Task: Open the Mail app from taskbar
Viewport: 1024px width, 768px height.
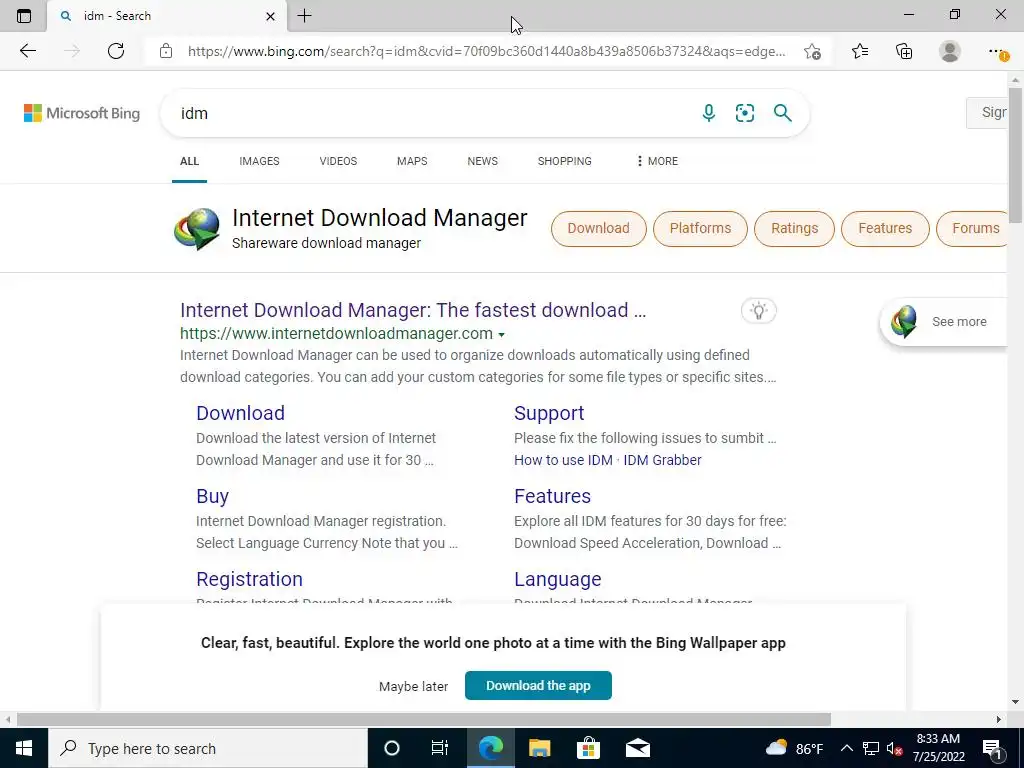Action: tap(637, 748)
